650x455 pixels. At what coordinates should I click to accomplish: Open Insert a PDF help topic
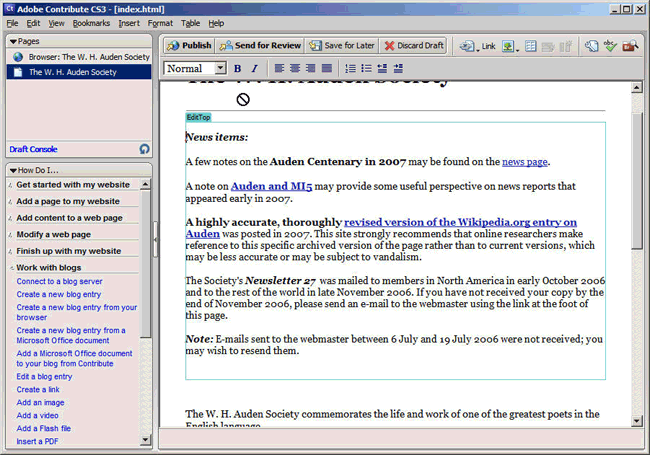click(x=37, y=441)
